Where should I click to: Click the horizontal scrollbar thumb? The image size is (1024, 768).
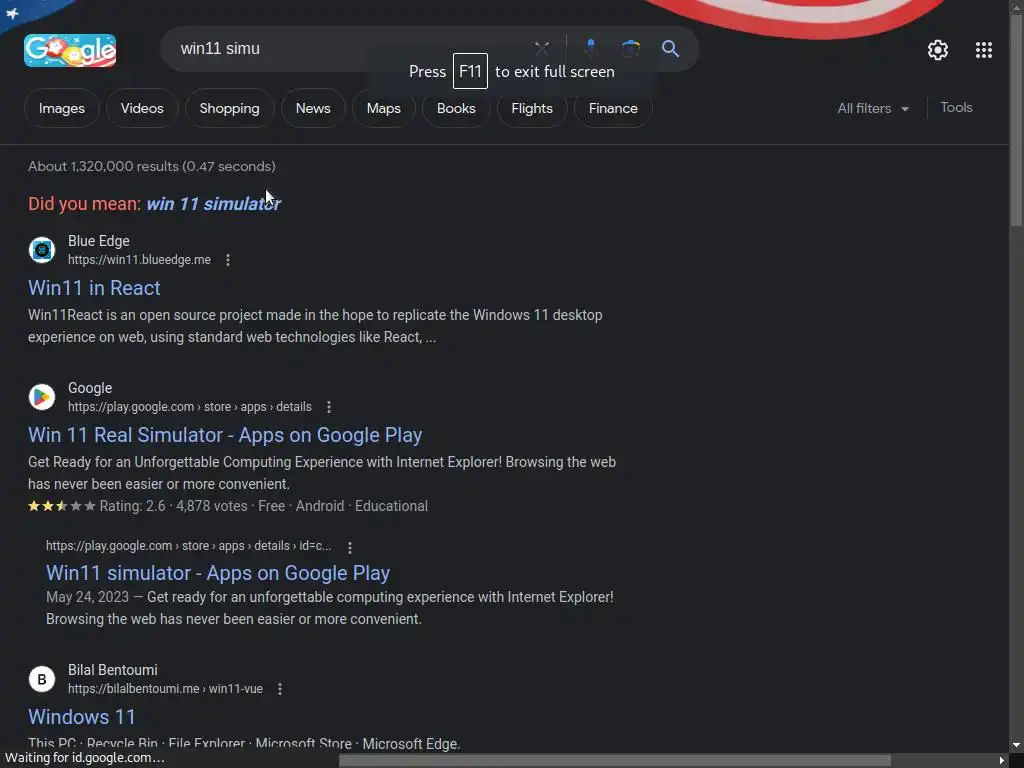coord(615,760)
